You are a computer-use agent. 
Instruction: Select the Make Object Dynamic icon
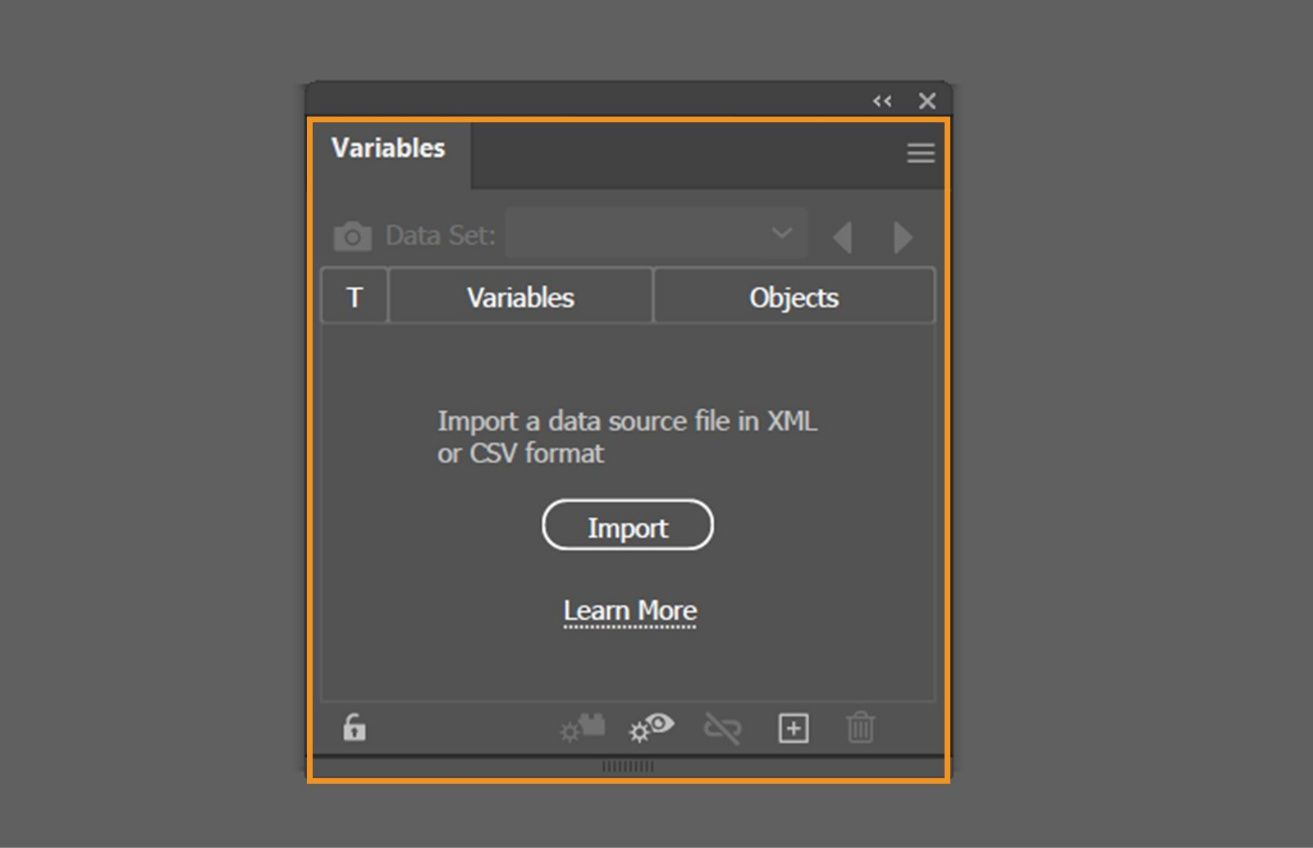pyautogui.click(x=581, y=727)
